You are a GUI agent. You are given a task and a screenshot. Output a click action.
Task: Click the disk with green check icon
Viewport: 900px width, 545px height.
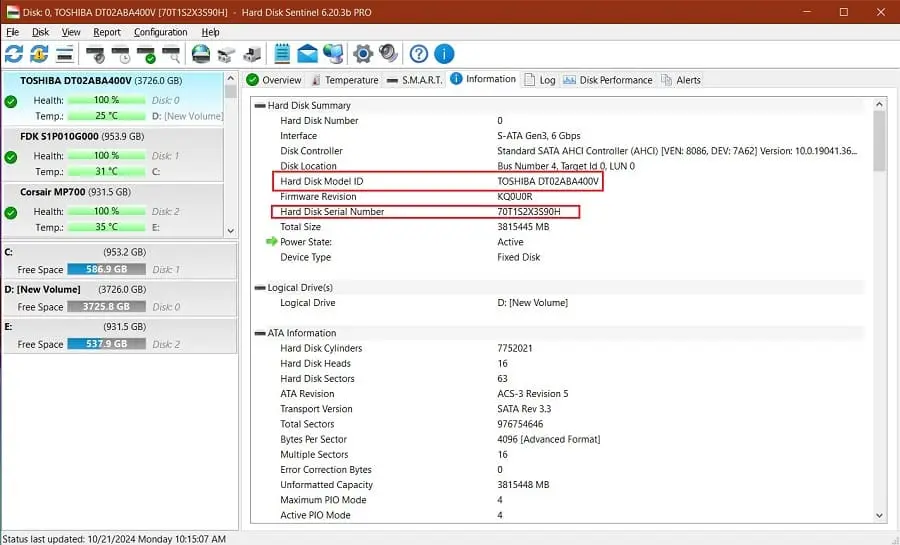146,54
